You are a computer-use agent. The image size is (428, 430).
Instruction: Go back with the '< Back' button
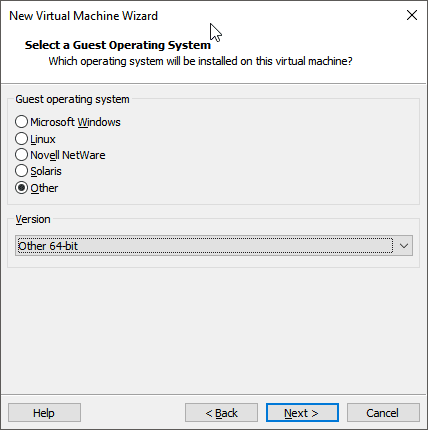tap(221, 413)
